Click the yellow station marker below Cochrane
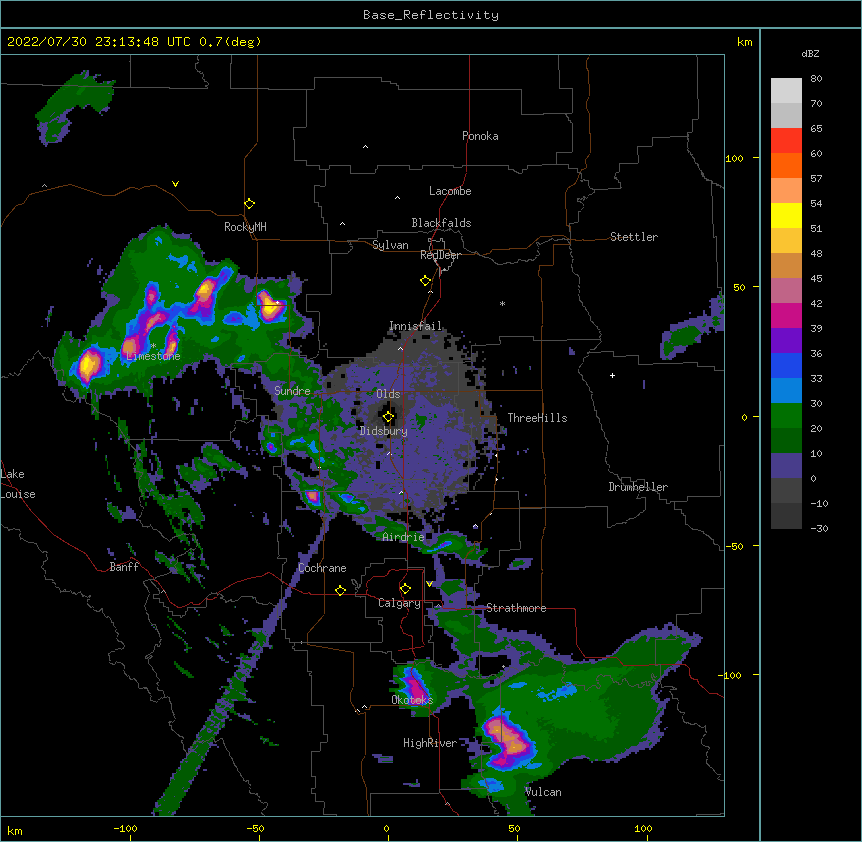 [340, 590]
